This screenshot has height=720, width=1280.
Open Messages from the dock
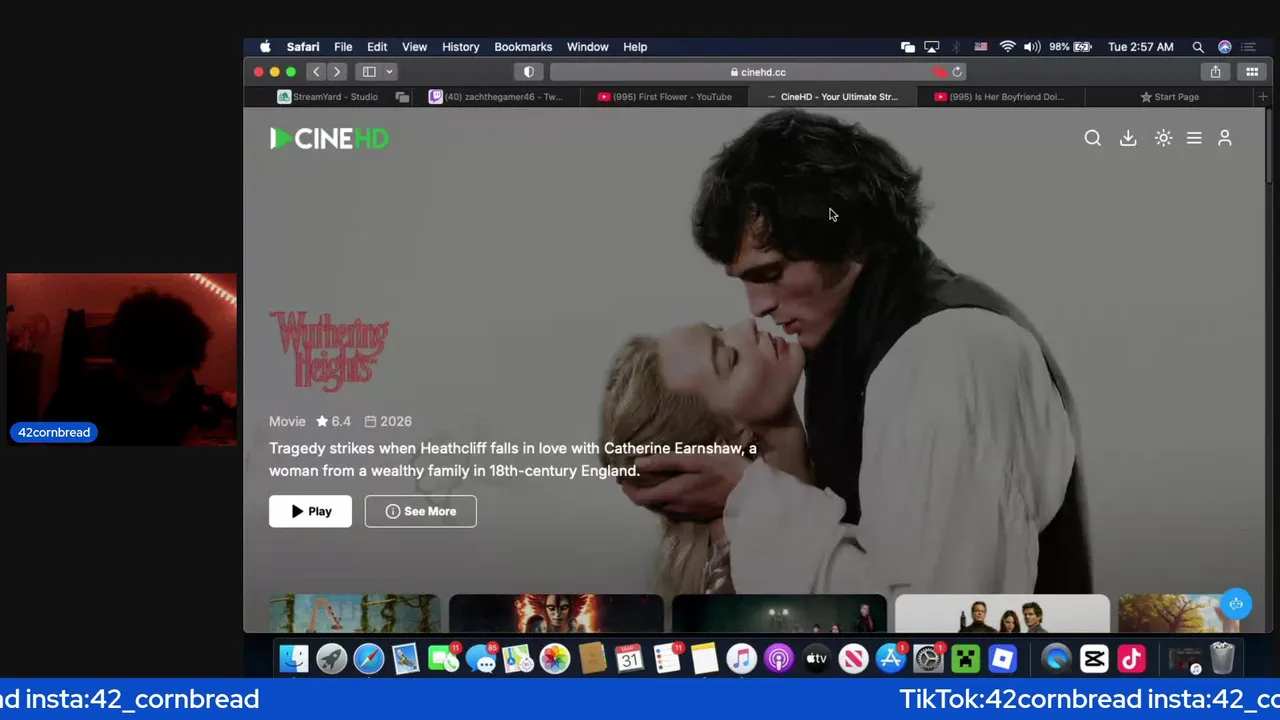480,658
